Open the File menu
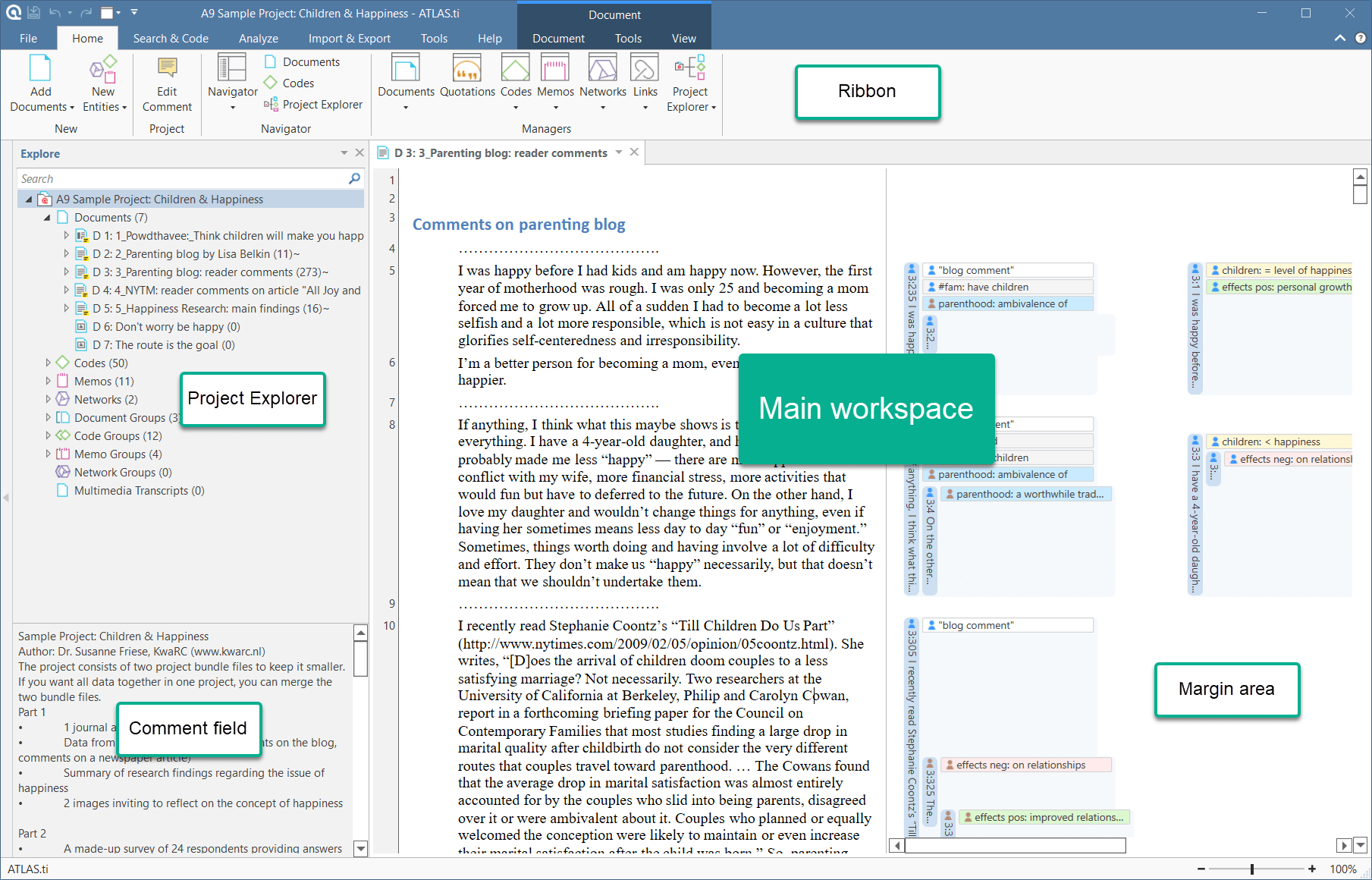 point(28,38)
